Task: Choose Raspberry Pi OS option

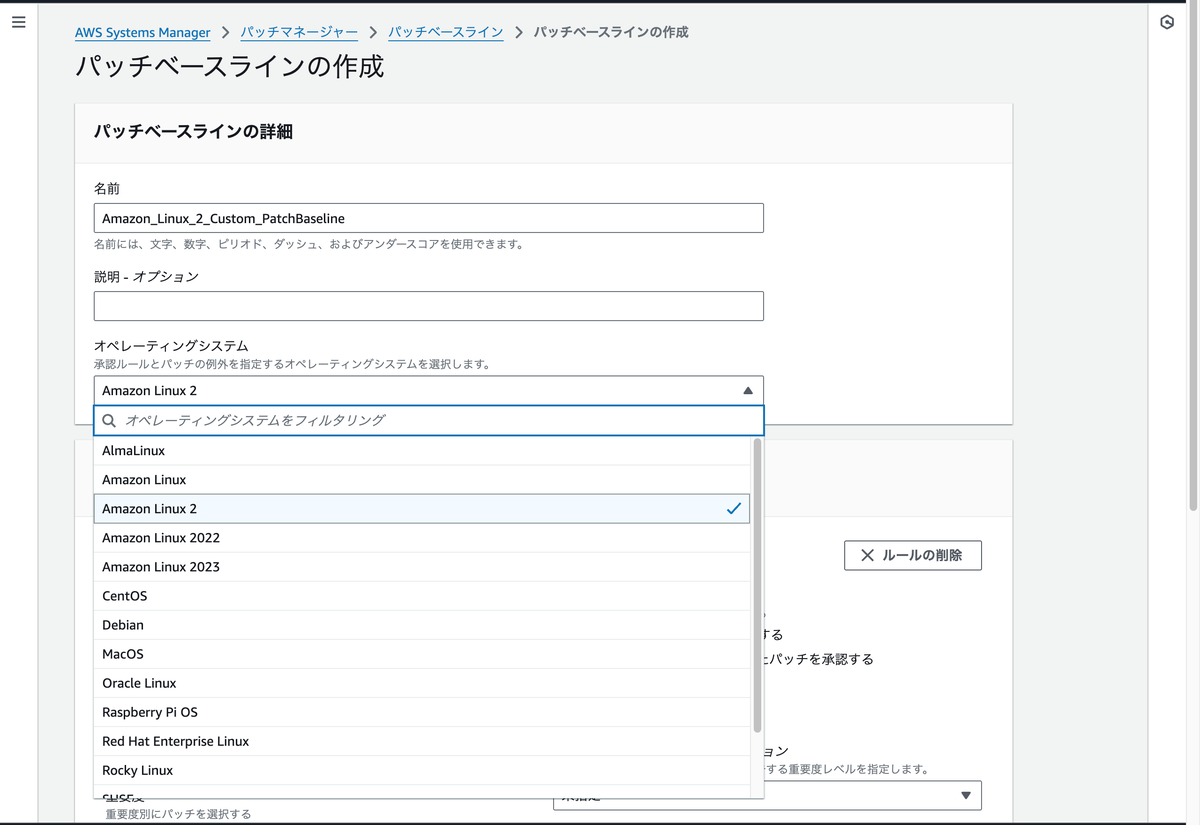Action: [422, 712]
